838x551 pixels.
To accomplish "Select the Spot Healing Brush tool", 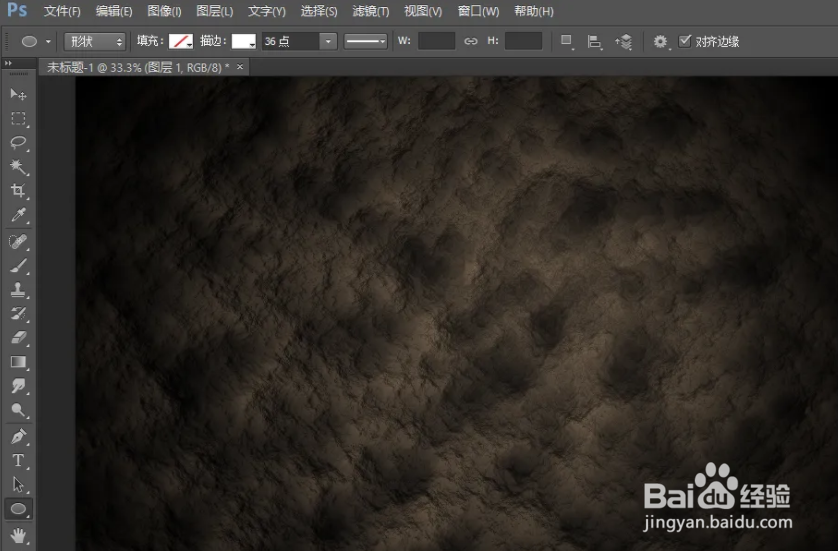I will [x=18, y=242].
